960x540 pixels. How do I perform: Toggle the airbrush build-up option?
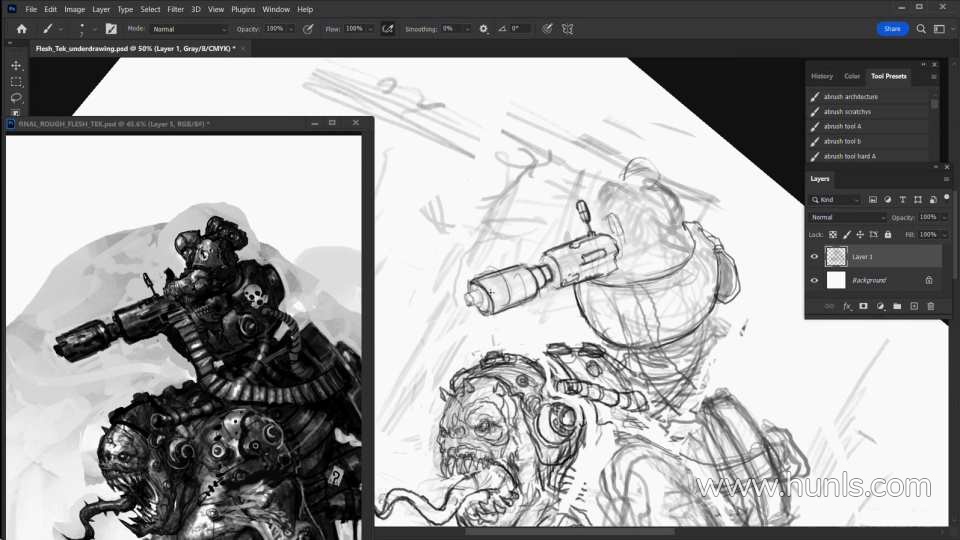pos(387,29)
